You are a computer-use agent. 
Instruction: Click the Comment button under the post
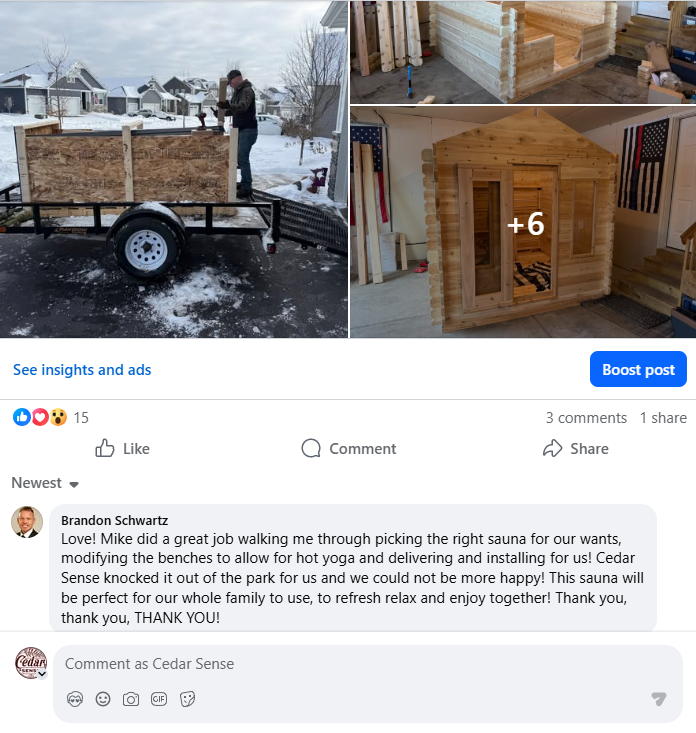pos(349,449)
